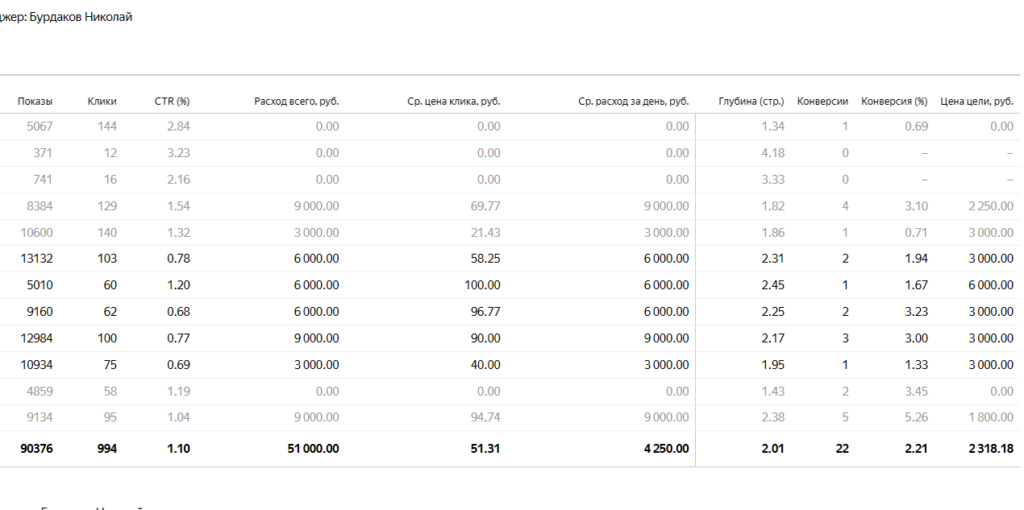
Task: Click the clicks value 129
Action: [108, 206]
